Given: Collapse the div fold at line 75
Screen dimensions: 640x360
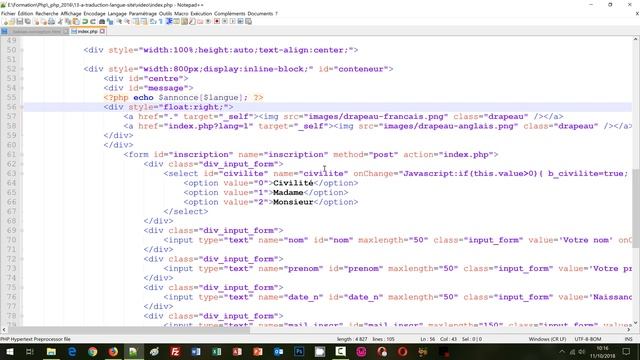Looking at the screenshot, I should click(x=22, y=287).
